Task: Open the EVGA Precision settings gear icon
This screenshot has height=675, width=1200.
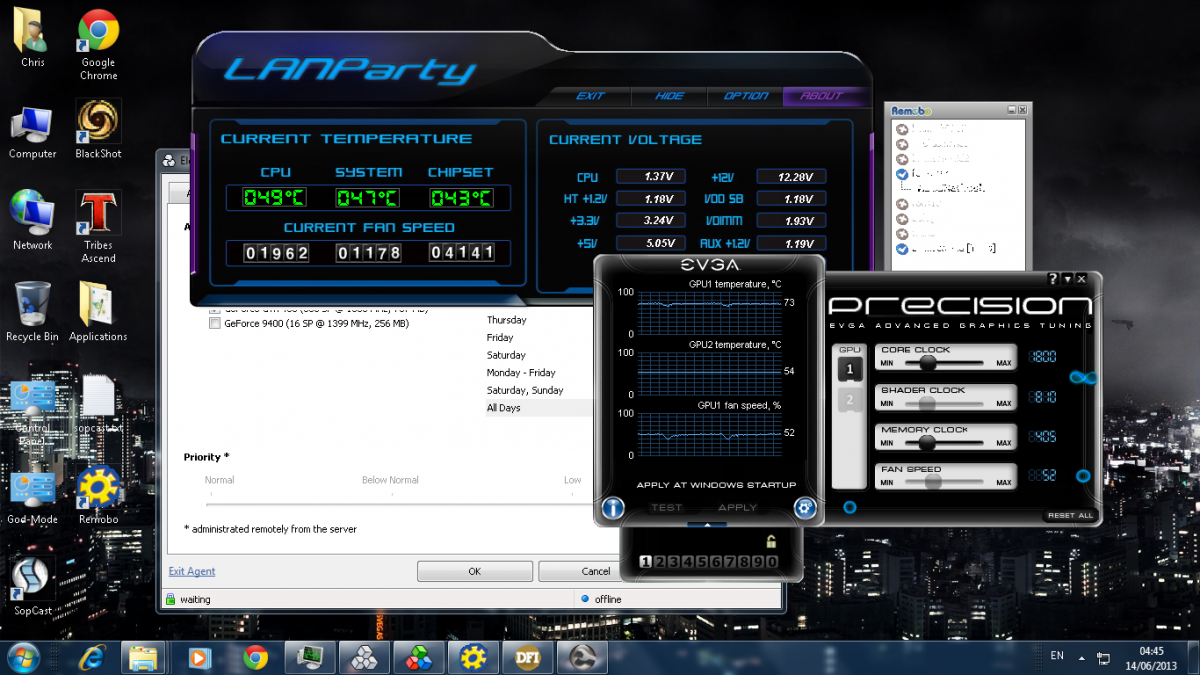Action: (x=805, y=507)
